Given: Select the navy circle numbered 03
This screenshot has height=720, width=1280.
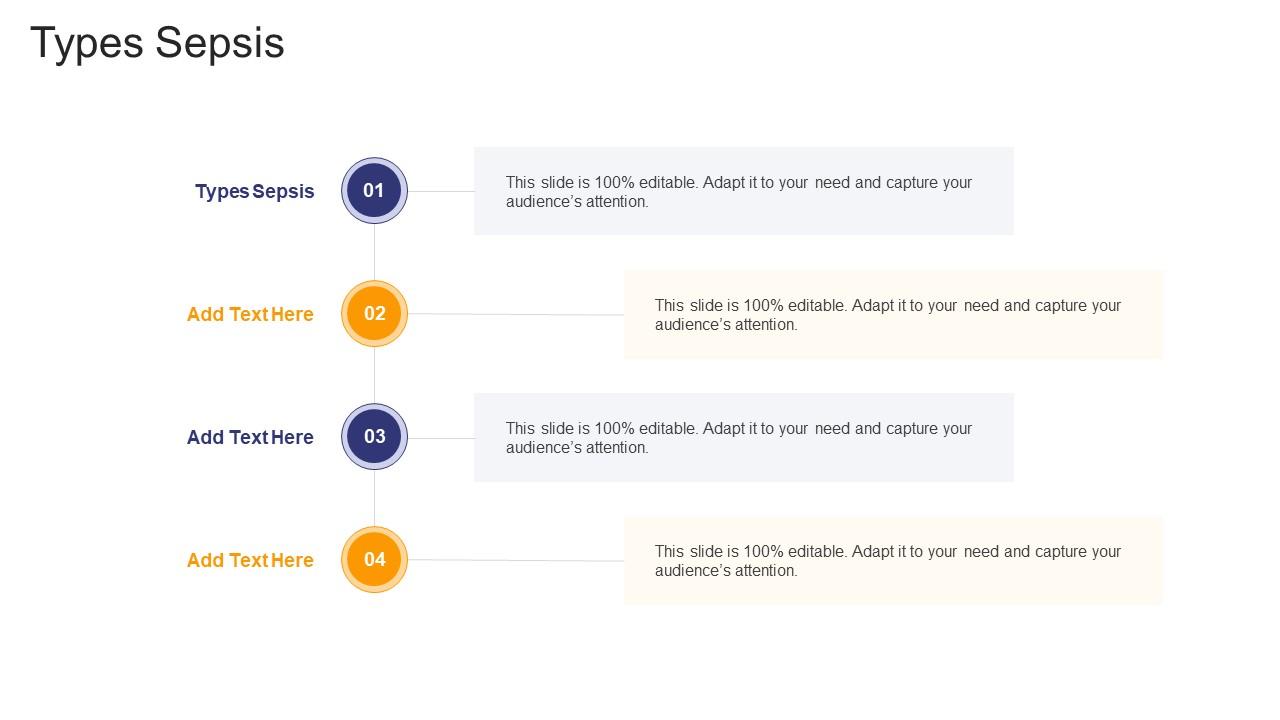Looking at the screenshot, I should (375, 436).
